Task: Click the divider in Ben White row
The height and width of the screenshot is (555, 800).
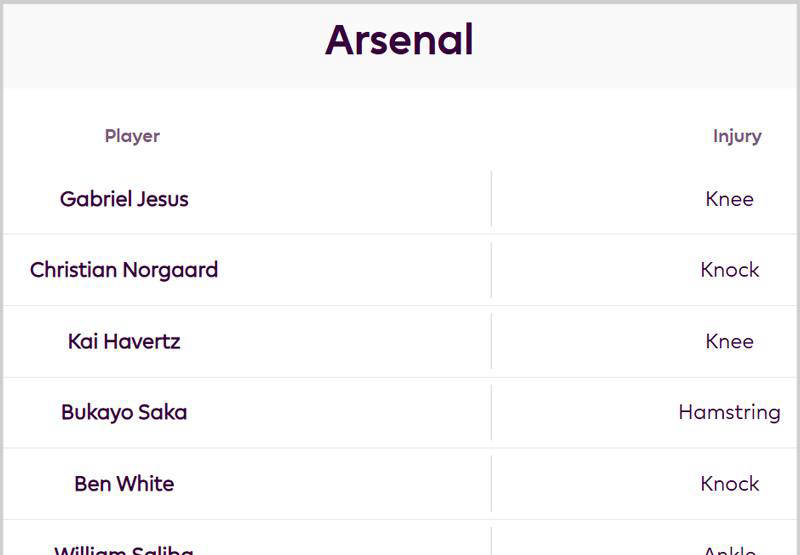Action: (x=491, y=484)
